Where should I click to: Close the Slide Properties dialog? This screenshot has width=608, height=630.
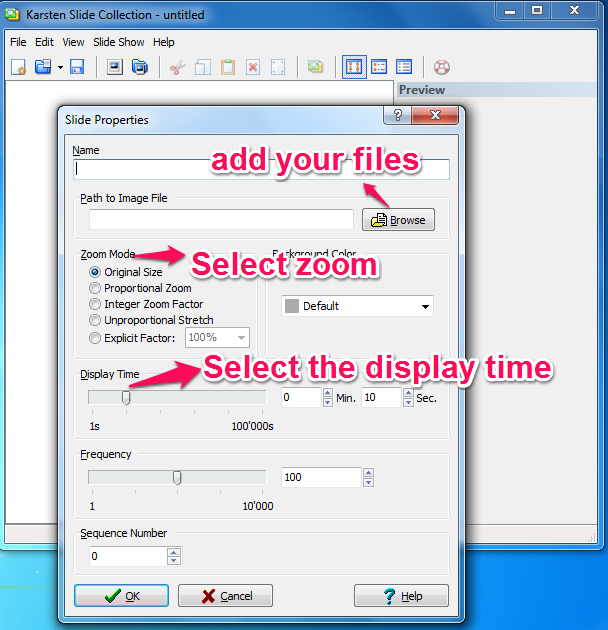tap(435, 115)
